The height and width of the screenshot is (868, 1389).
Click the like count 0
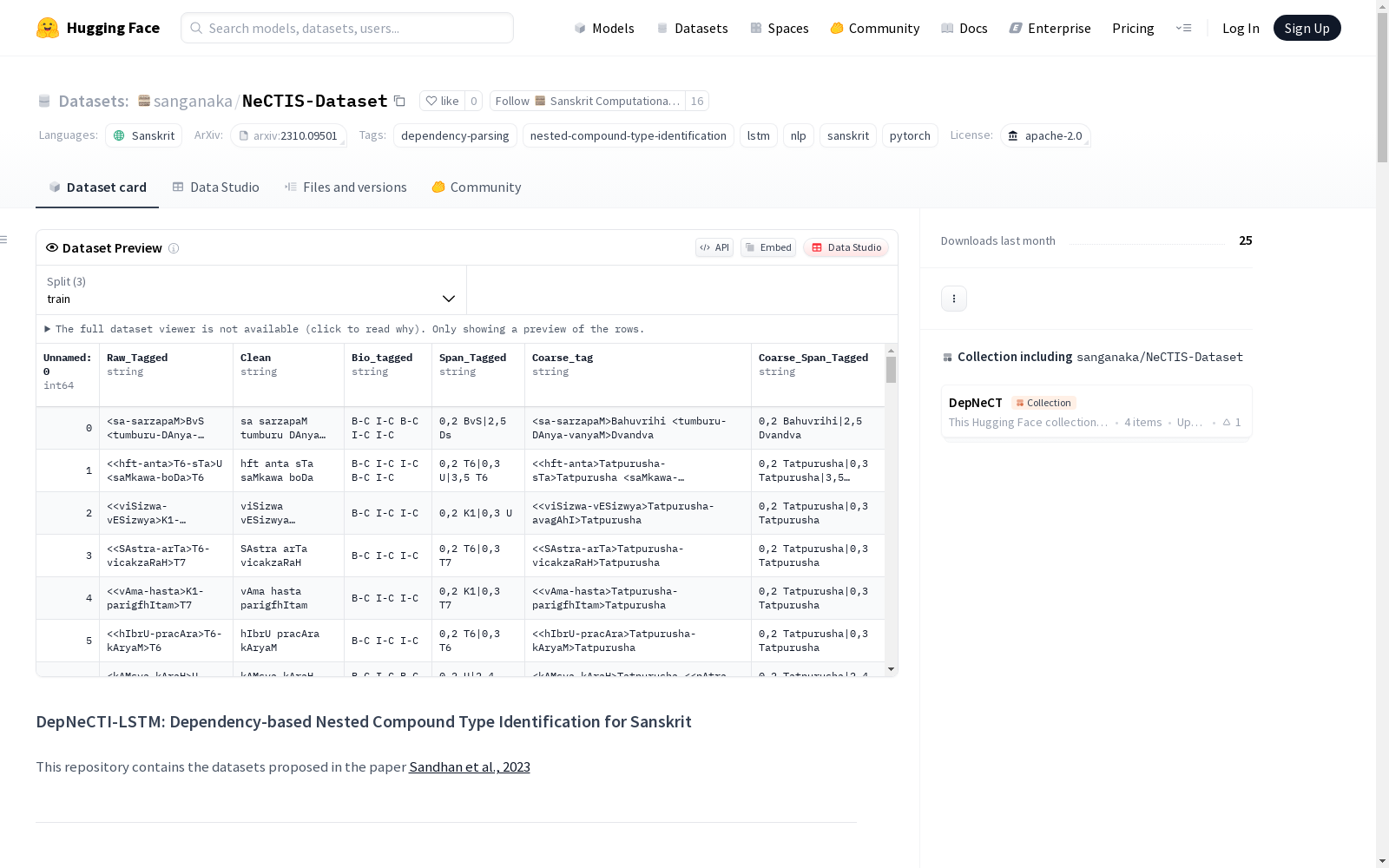click(x=474, y=101)
